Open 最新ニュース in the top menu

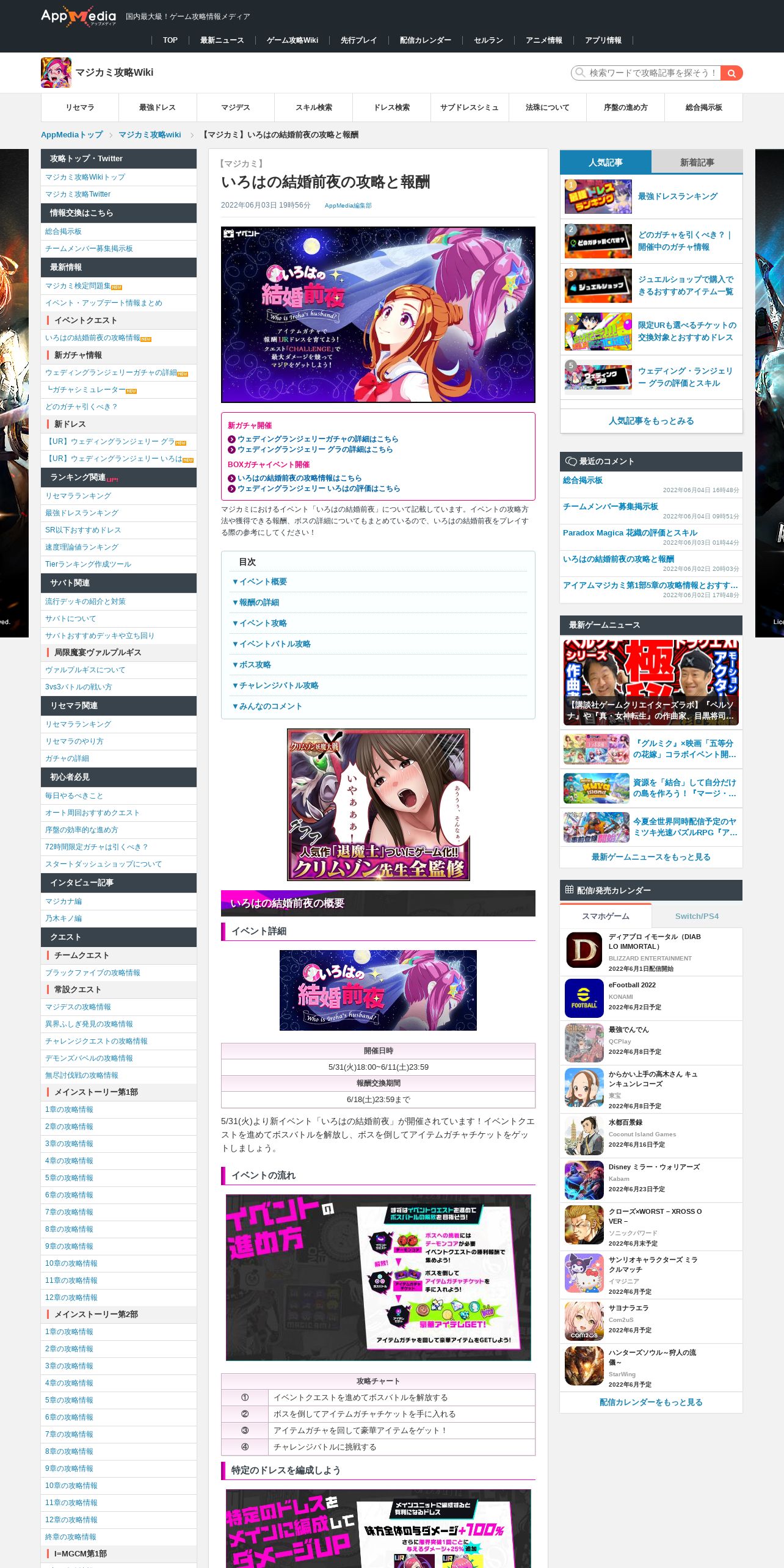222,40
